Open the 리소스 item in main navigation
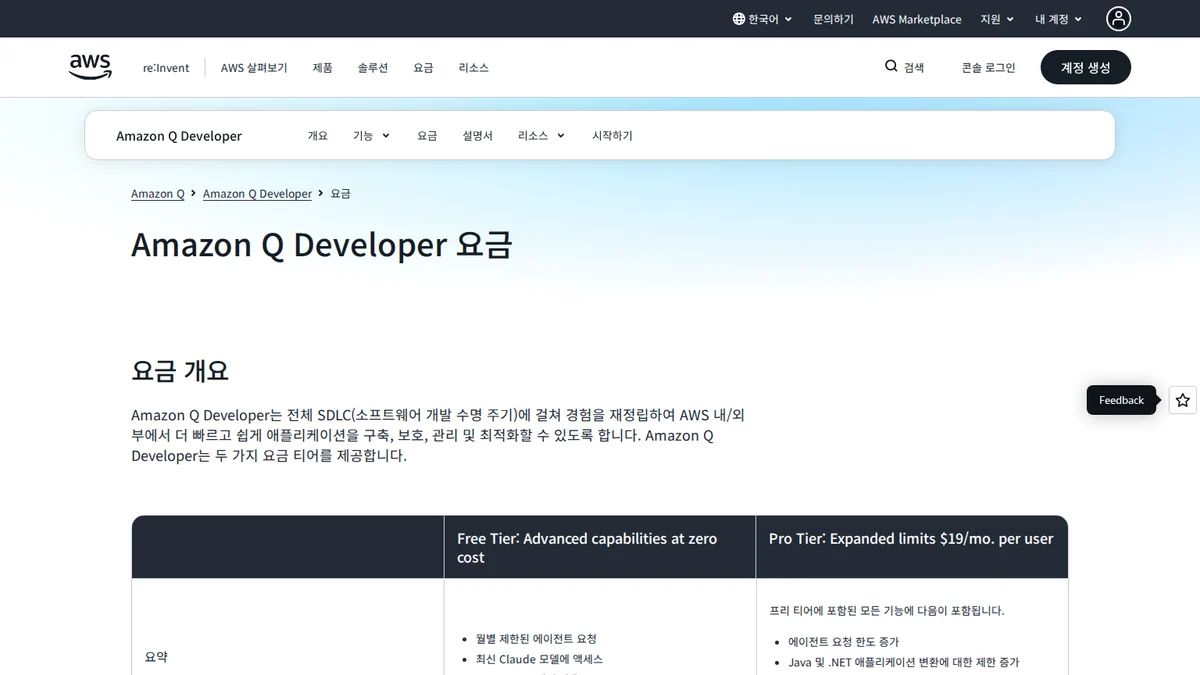The height and width of the screenshot is (675, 1200). 473,68
